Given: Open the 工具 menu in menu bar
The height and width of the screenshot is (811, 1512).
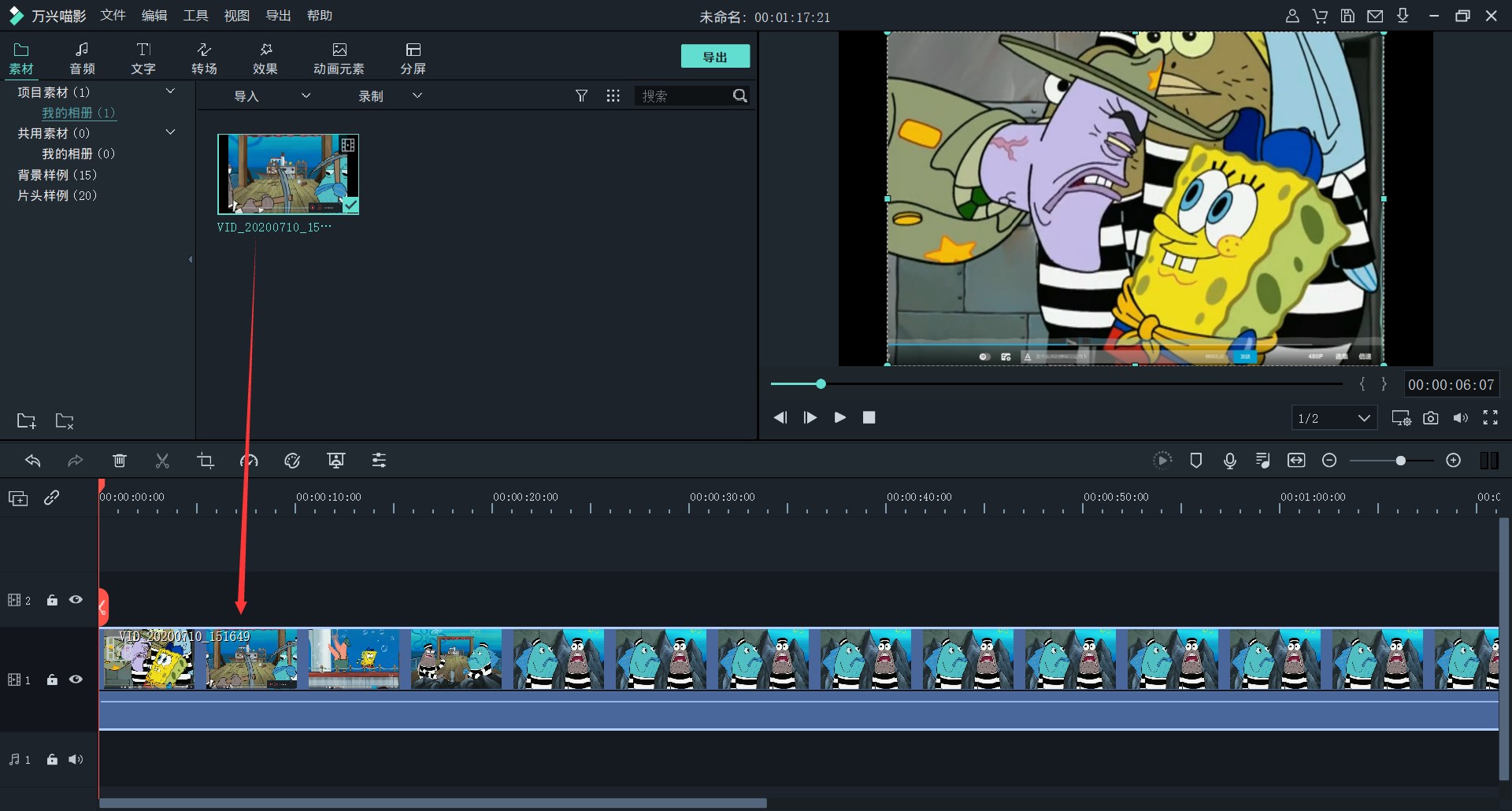Looking at the screenshot, I should click(195, 16).
